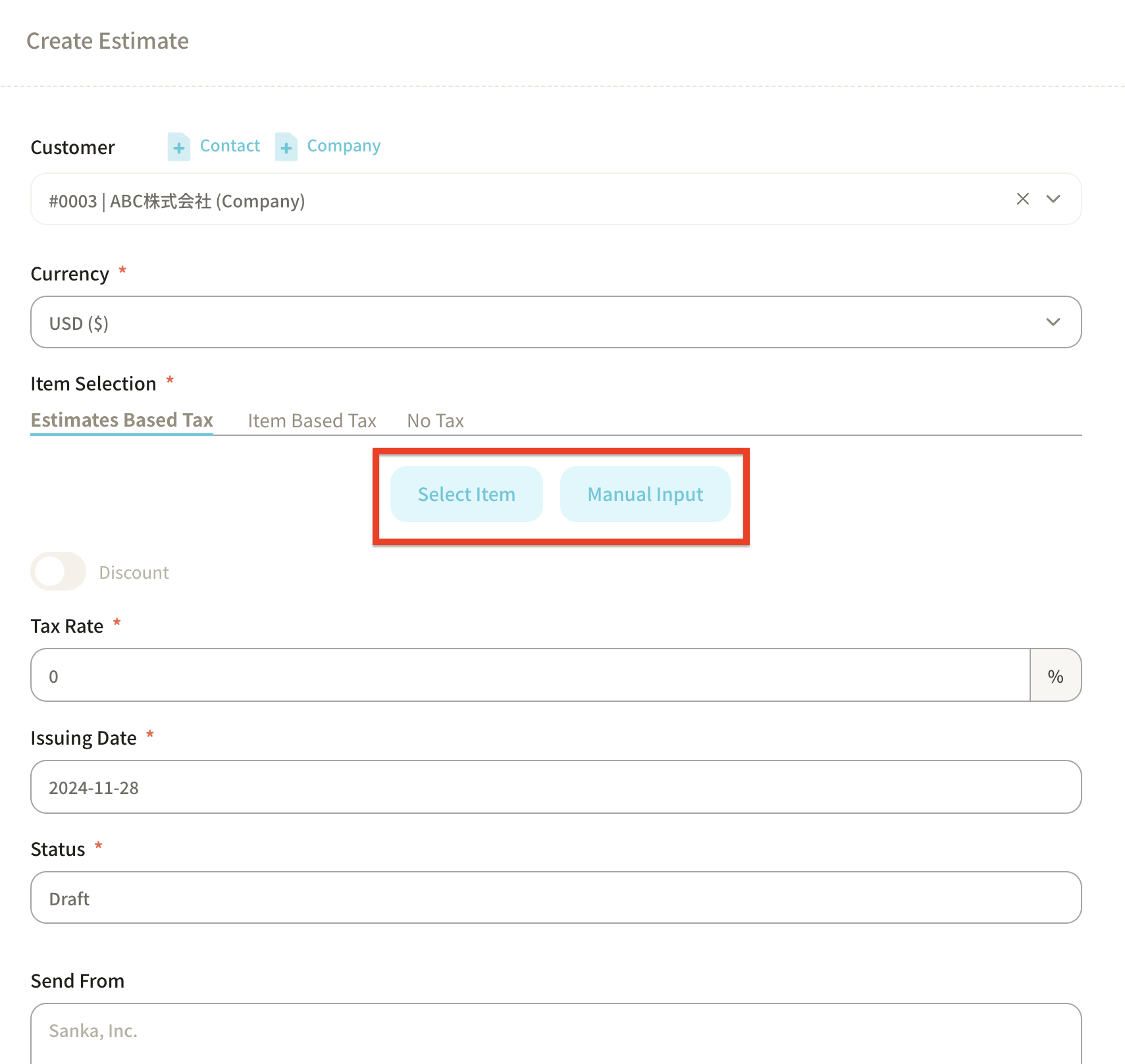This screenshot has width=1125, height=1064.
Task: Switch to Item Based Tax tab
Action: coord(311,421)
